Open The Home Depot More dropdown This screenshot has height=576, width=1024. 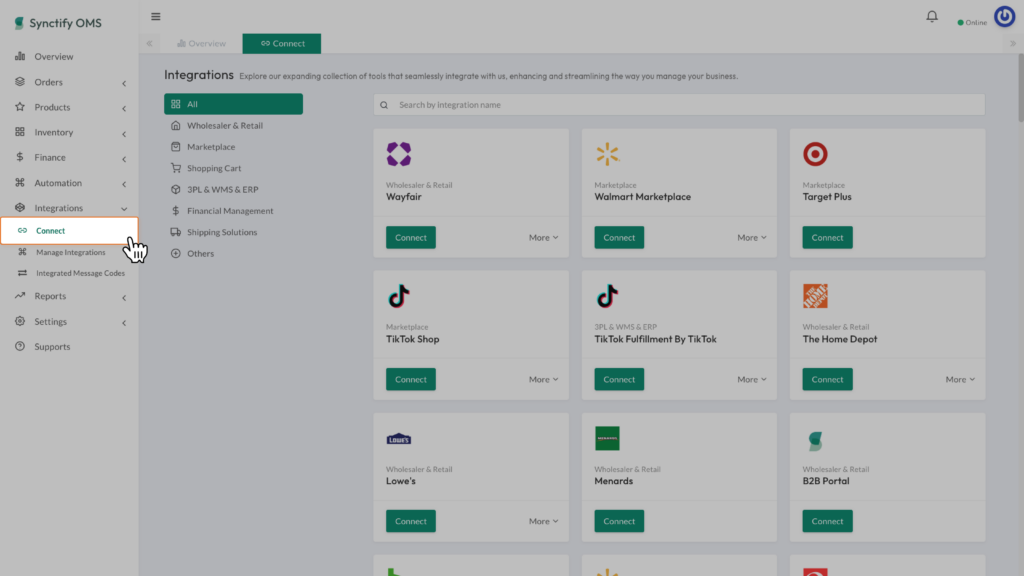click(960, 379)
